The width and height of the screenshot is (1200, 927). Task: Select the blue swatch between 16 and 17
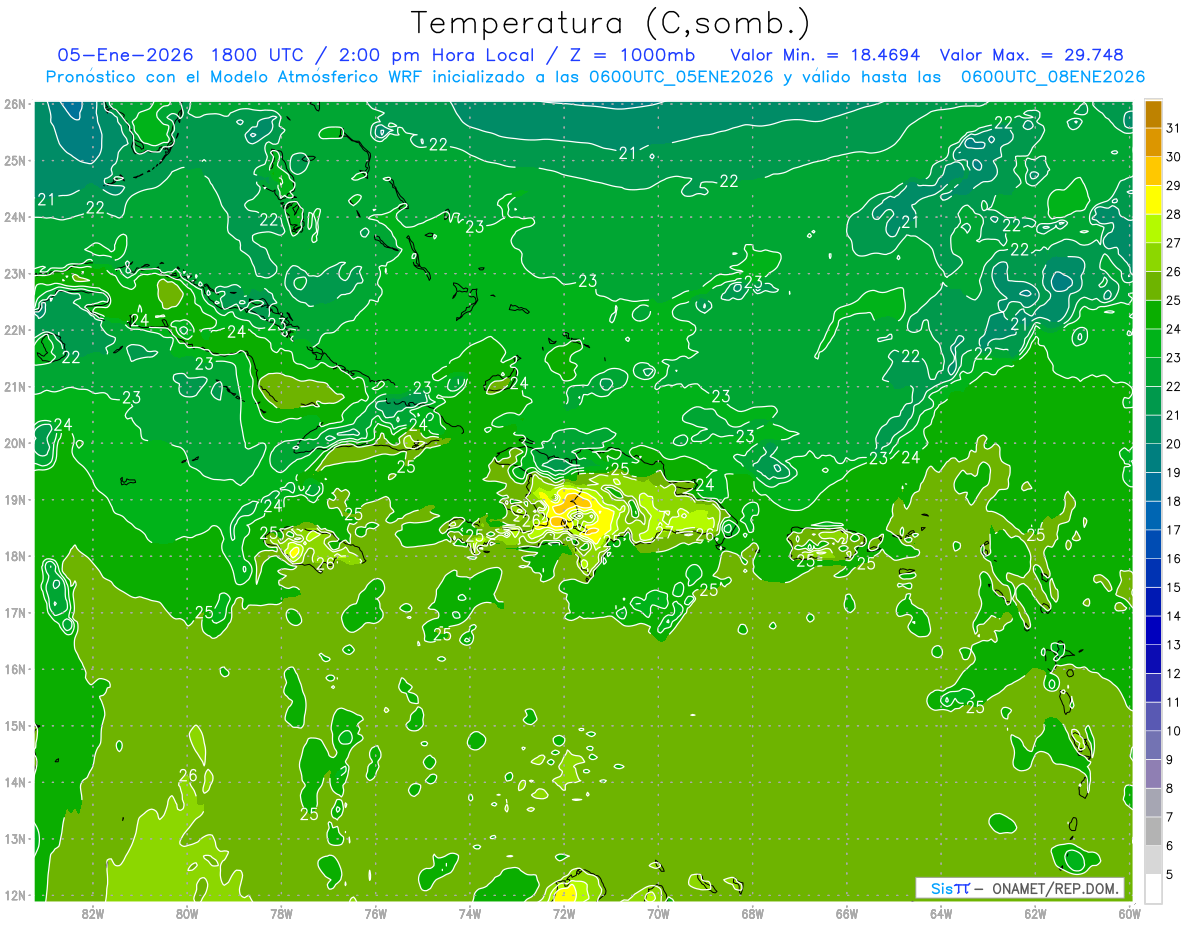pos(1153,544)
